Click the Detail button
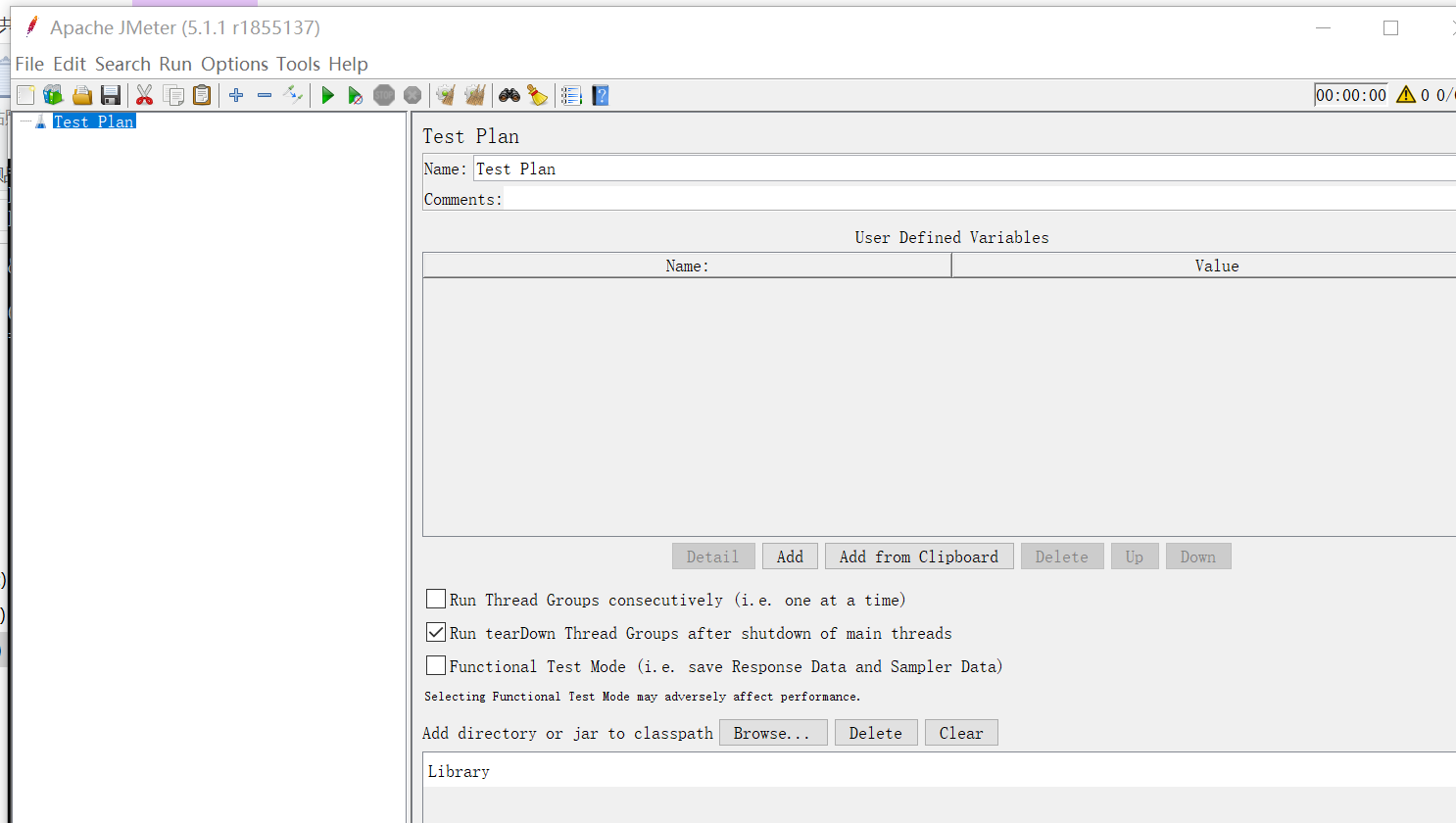The image size is (1456, 823). click(x=713, y=557)
